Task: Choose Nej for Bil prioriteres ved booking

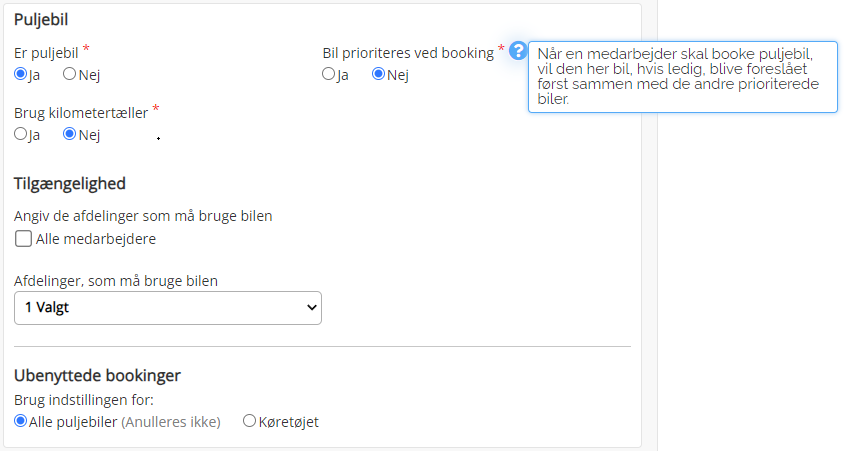Action: click(x=378, y=74)
